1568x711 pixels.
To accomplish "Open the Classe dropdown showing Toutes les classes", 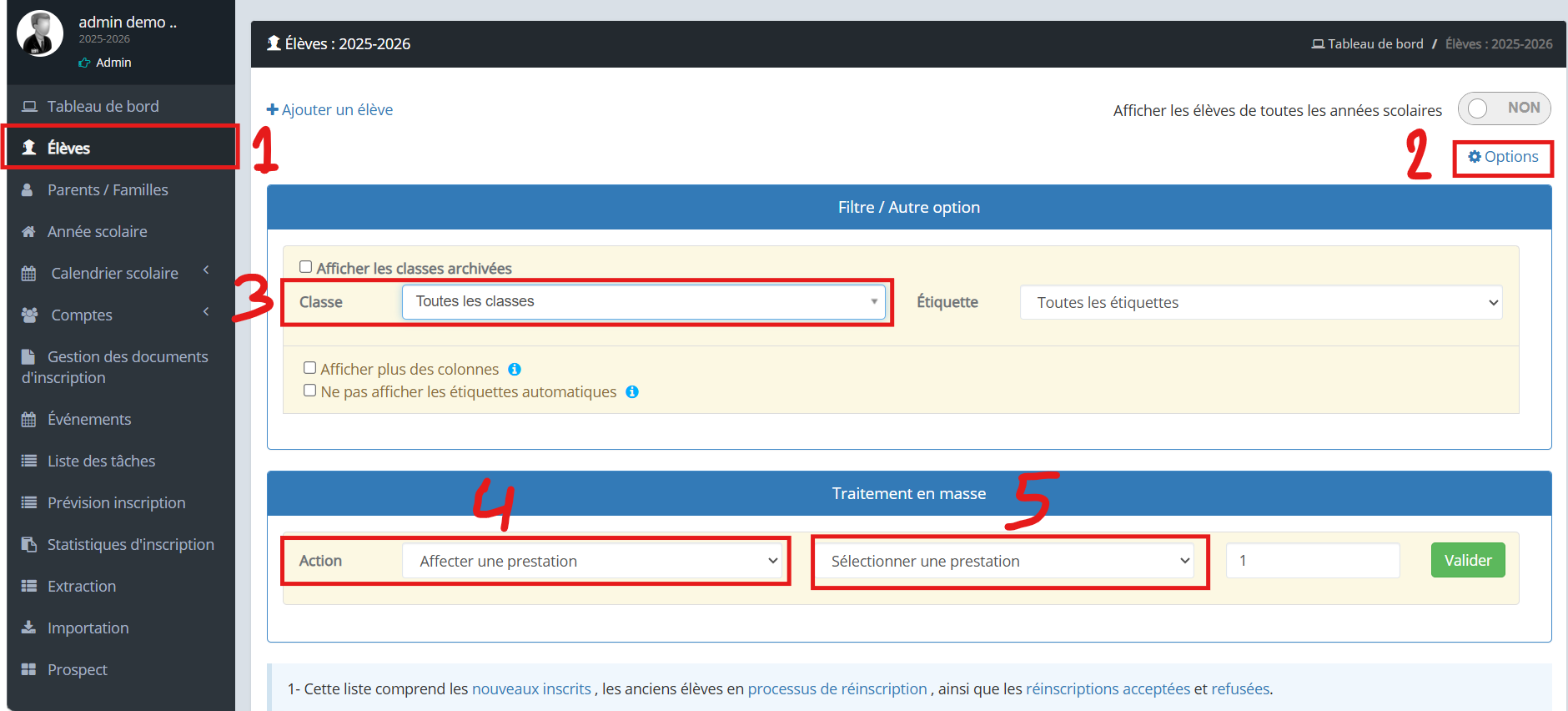I will [643, 302].
